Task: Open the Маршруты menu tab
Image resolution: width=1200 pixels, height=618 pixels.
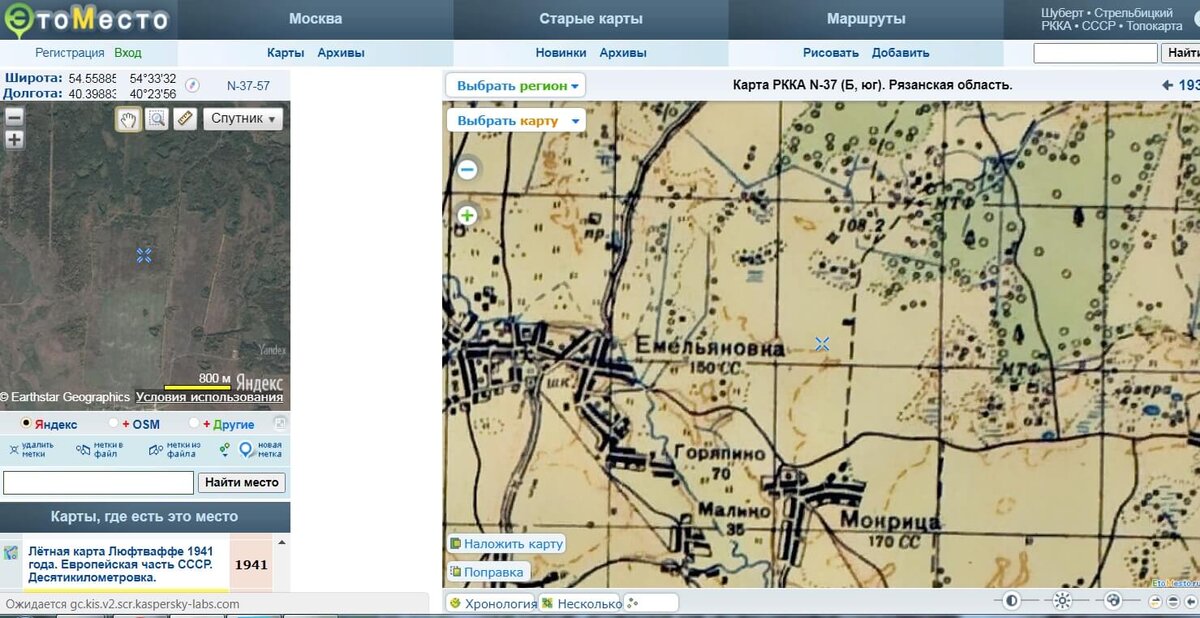Action: click(866, 19)
